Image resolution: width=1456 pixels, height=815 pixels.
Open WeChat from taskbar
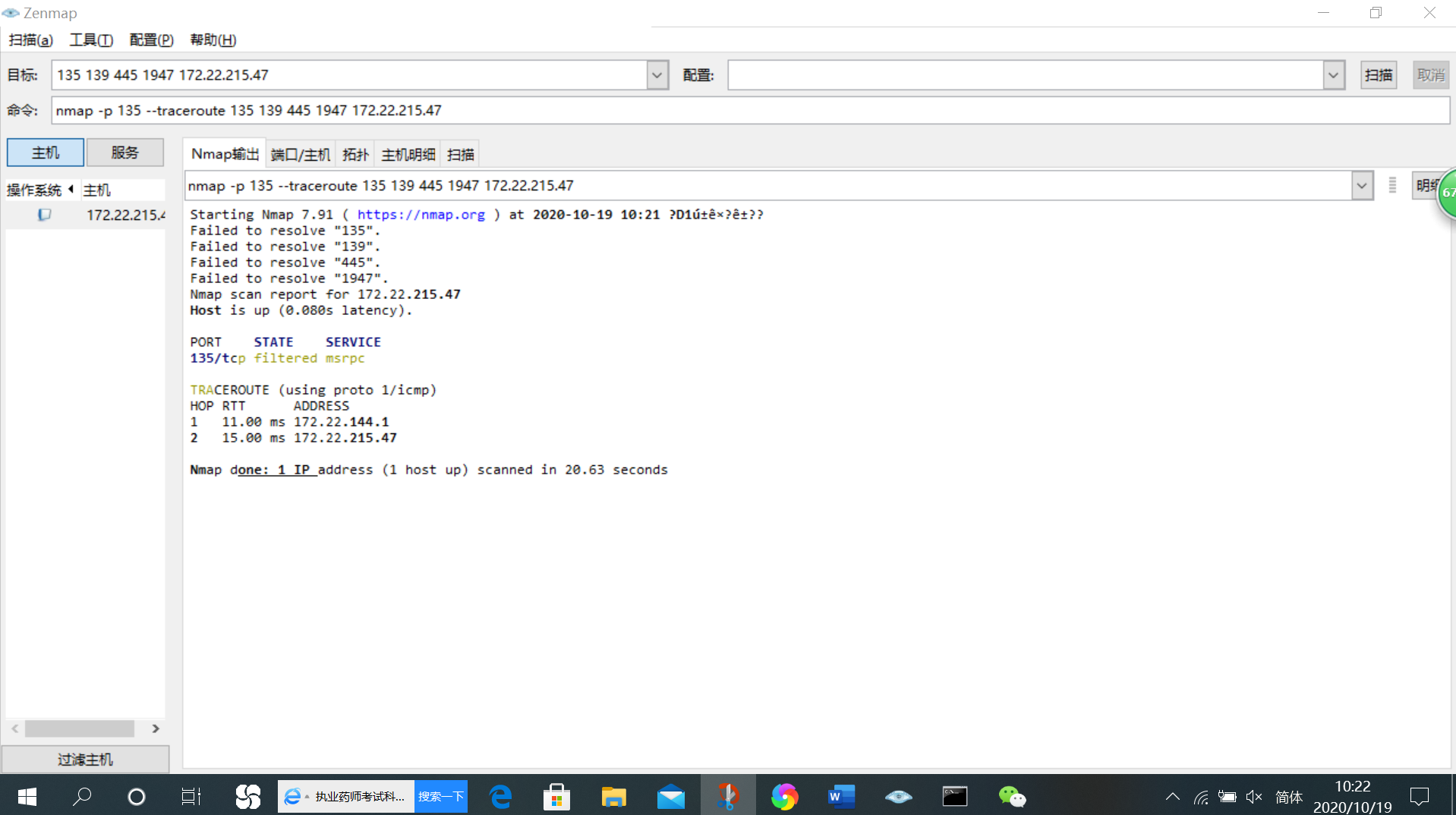pos(1013,796)
